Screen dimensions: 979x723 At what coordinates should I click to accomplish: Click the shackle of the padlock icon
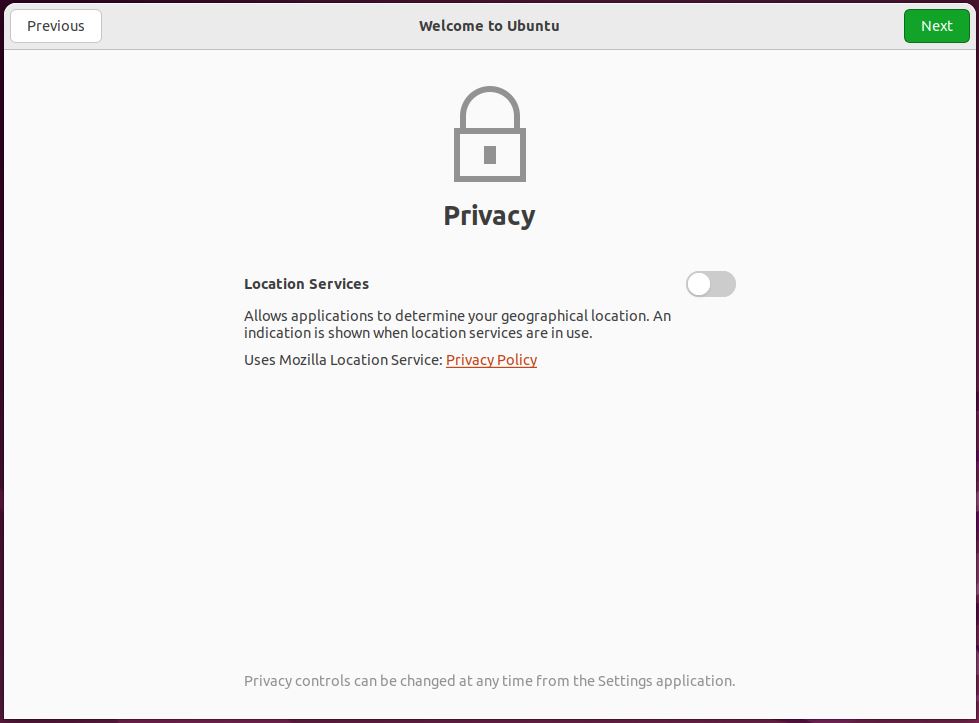(489, 102)
